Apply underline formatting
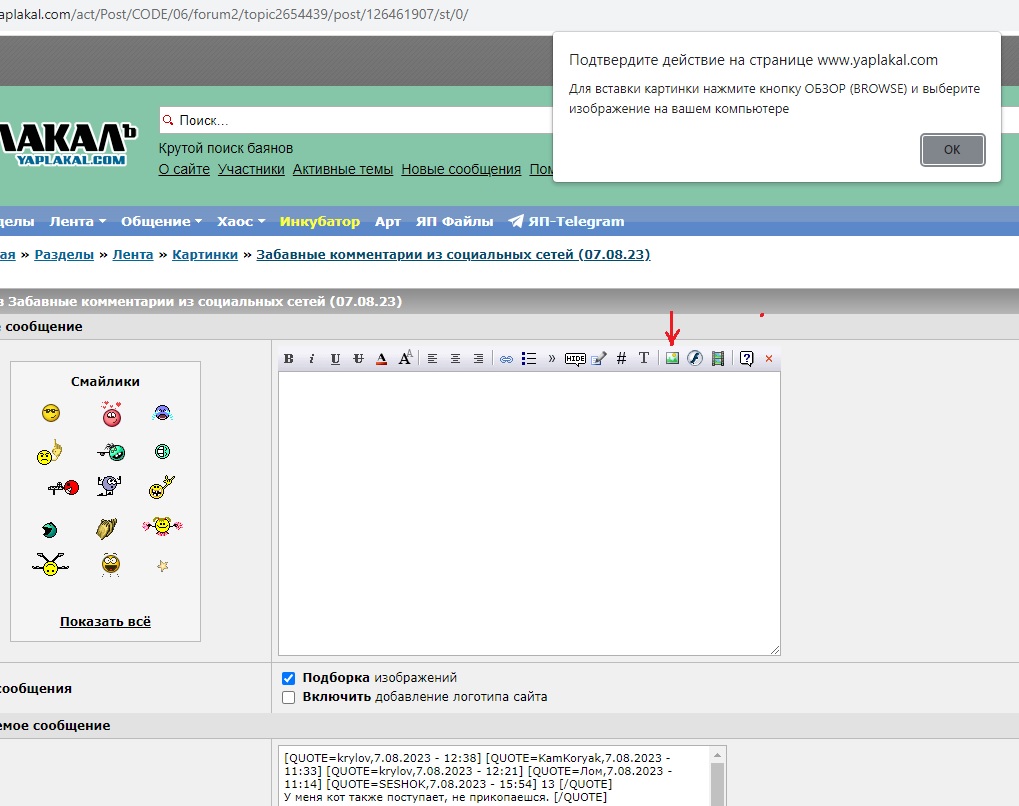Viewport: 1019px width, 806px height. point(335,359)
